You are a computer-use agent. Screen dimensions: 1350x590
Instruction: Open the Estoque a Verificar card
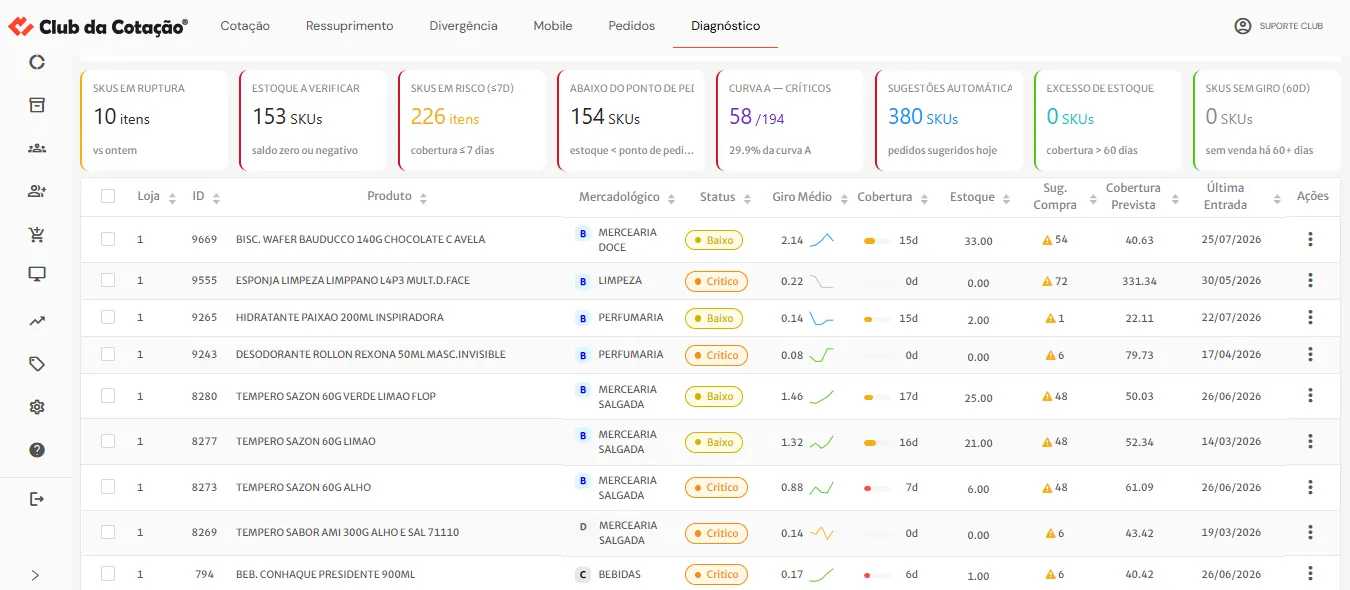(x=313, y=120)
